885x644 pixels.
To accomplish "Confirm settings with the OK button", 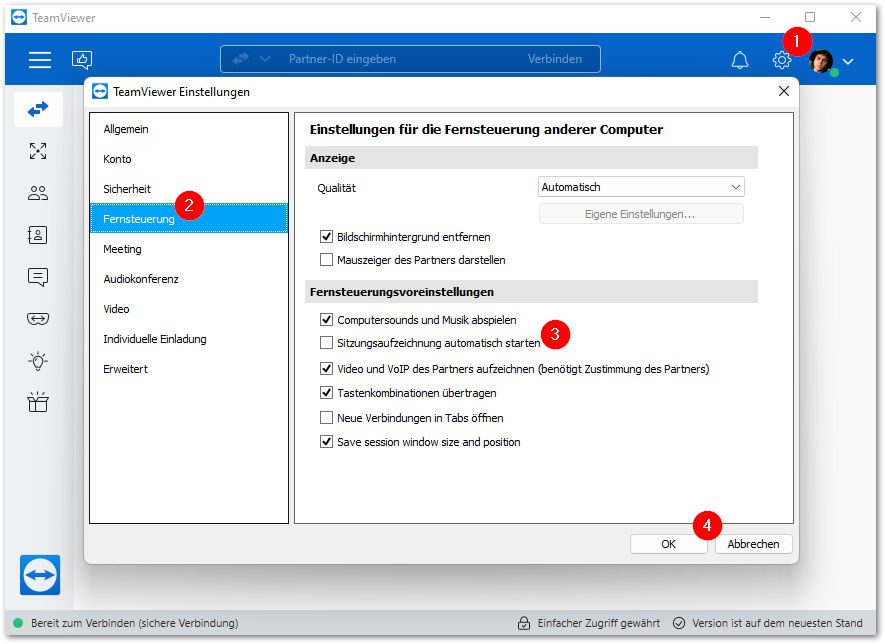I will [668, 544].
